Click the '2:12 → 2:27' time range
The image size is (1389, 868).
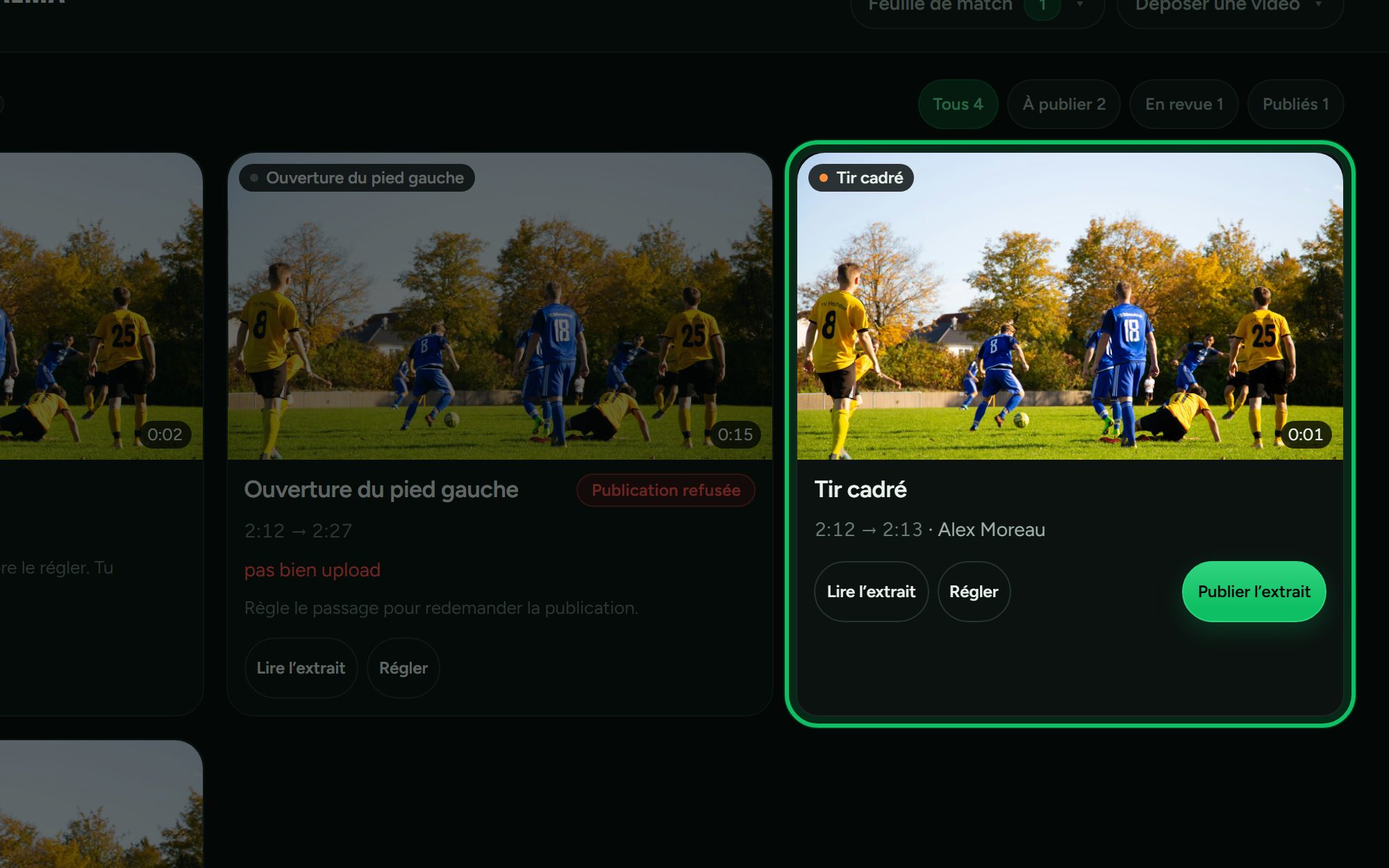(298, 531)
